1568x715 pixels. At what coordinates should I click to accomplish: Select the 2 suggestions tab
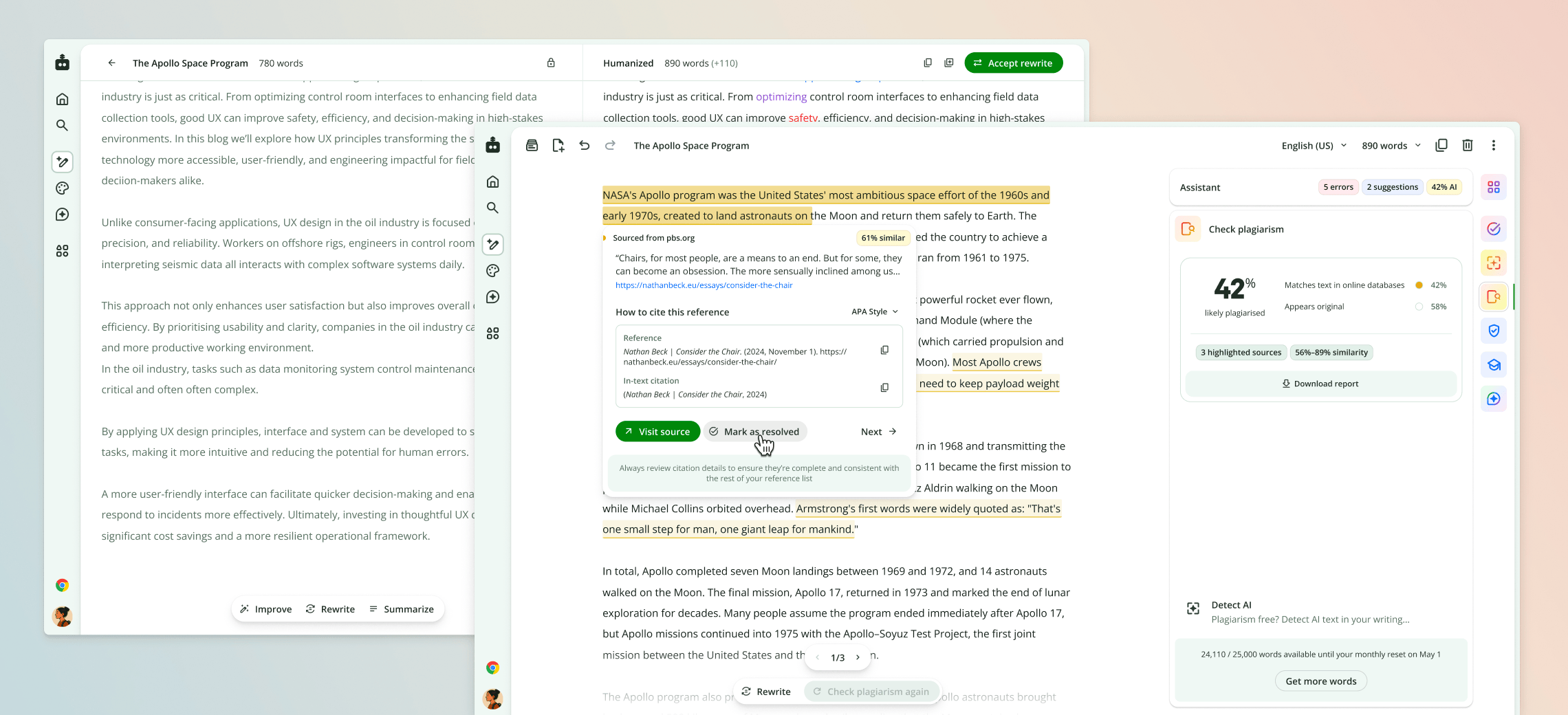1392,187
